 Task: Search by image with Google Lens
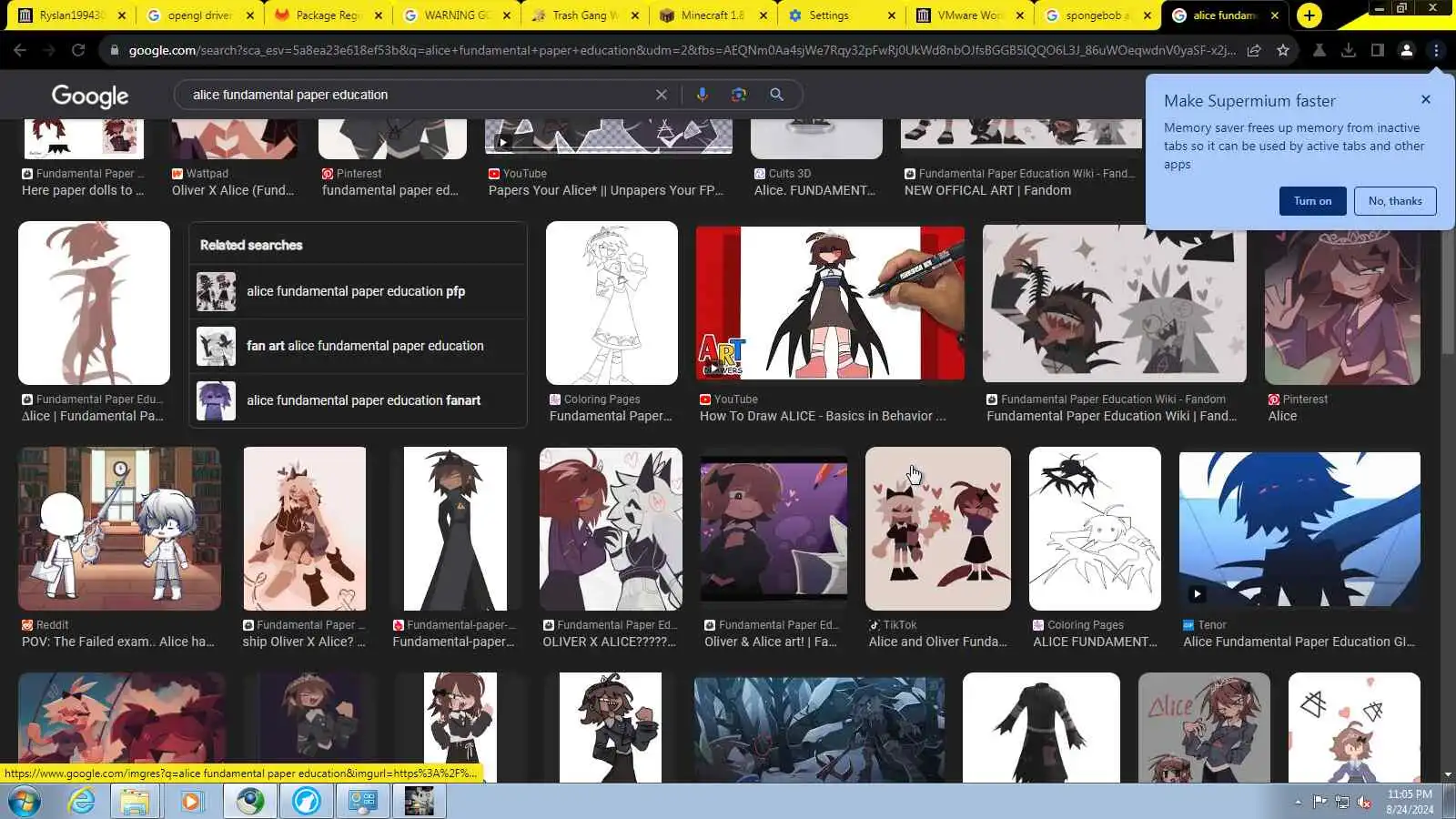pyautogui.click(x=739, y=95)
